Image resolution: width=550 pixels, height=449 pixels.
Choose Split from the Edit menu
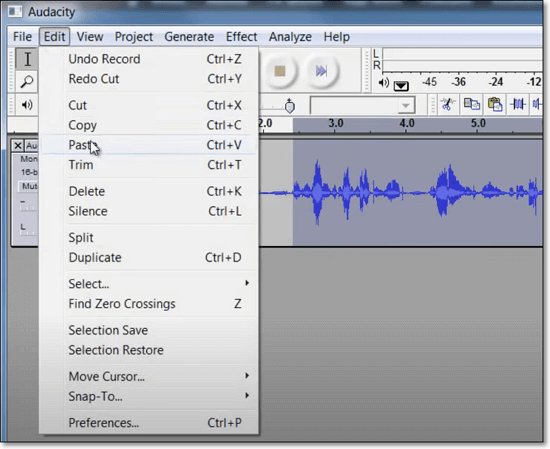click(149, 238)
